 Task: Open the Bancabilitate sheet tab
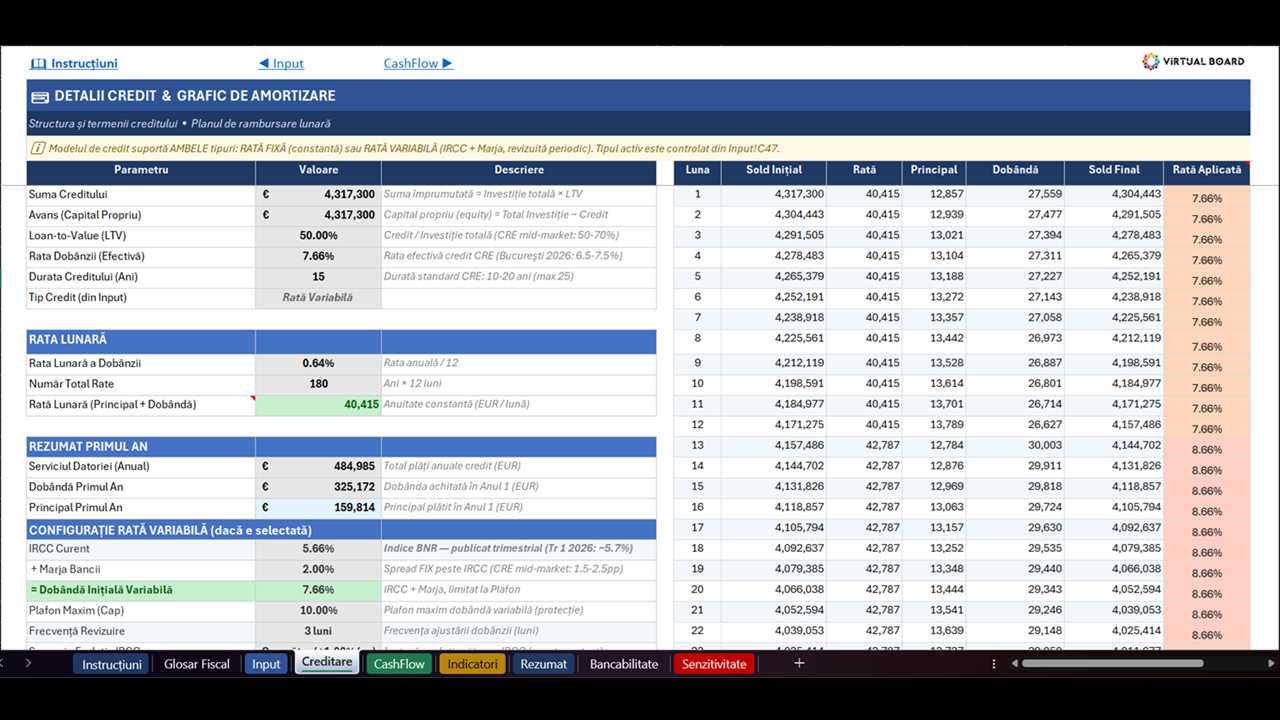pyautogui.click(x=624, y=664)
